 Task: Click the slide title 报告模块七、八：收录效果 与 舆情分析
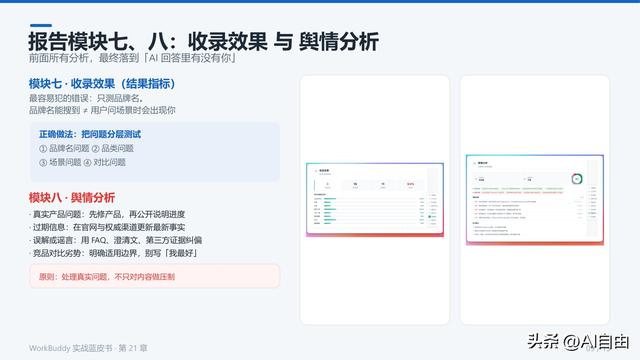[x=204, y=41]
